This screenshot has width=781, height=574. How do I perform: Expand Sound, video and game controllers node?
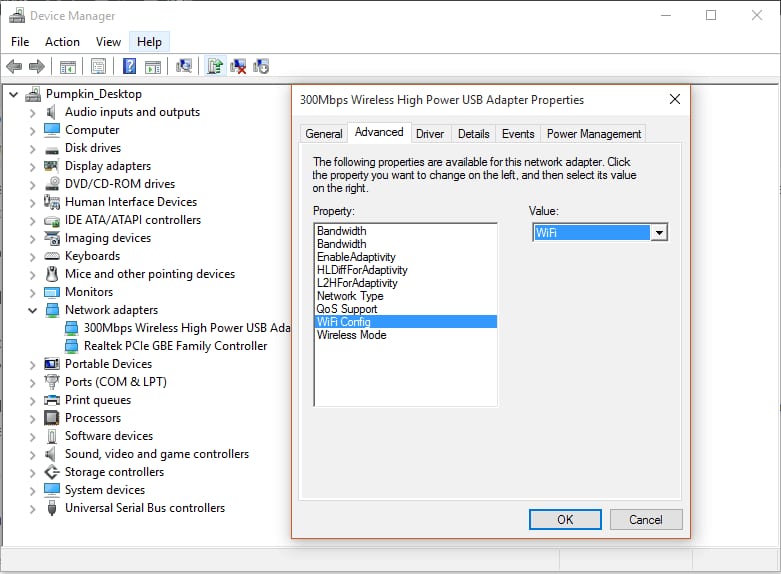[x=33, y=454]
